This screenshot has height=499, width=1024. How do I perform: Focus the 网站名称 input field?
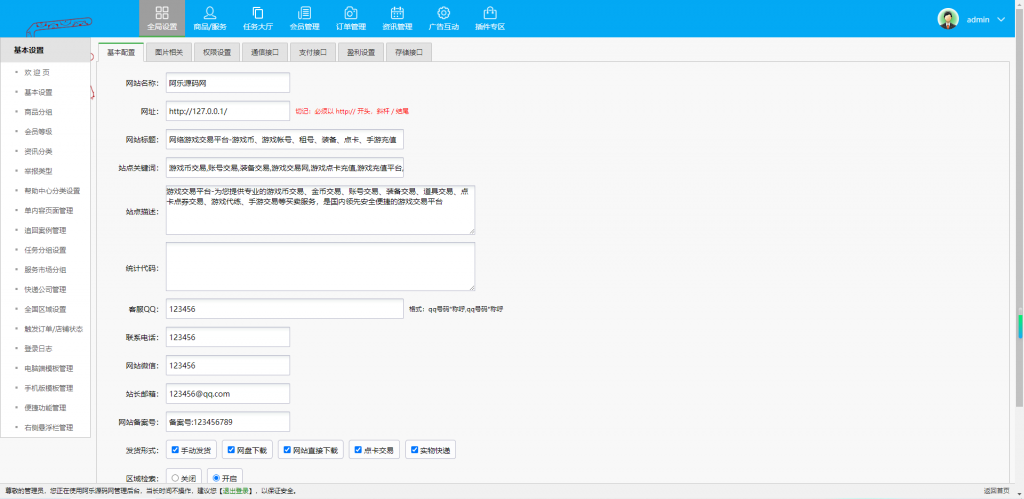(228, 83)
